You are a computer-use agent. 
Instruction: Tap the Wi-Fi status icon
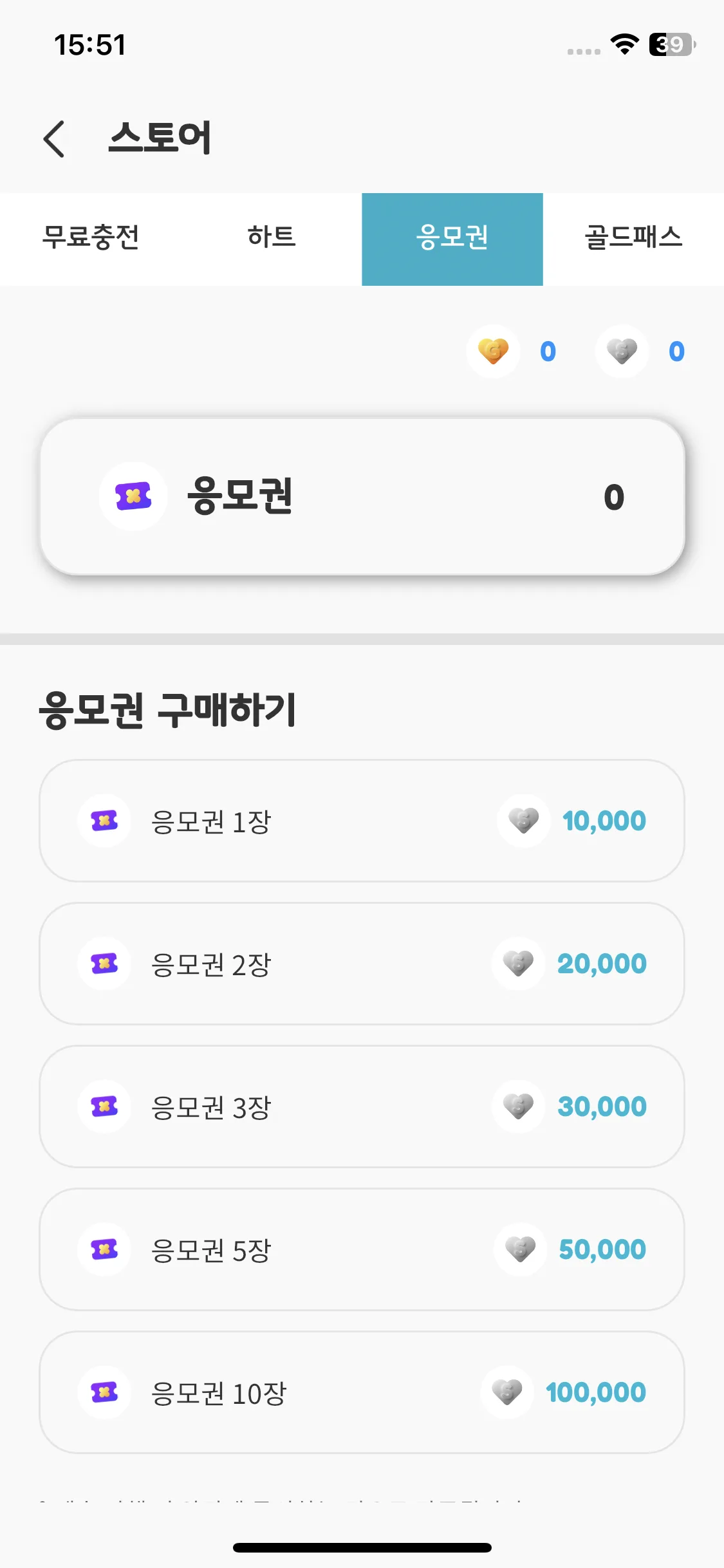coord(624,44)
